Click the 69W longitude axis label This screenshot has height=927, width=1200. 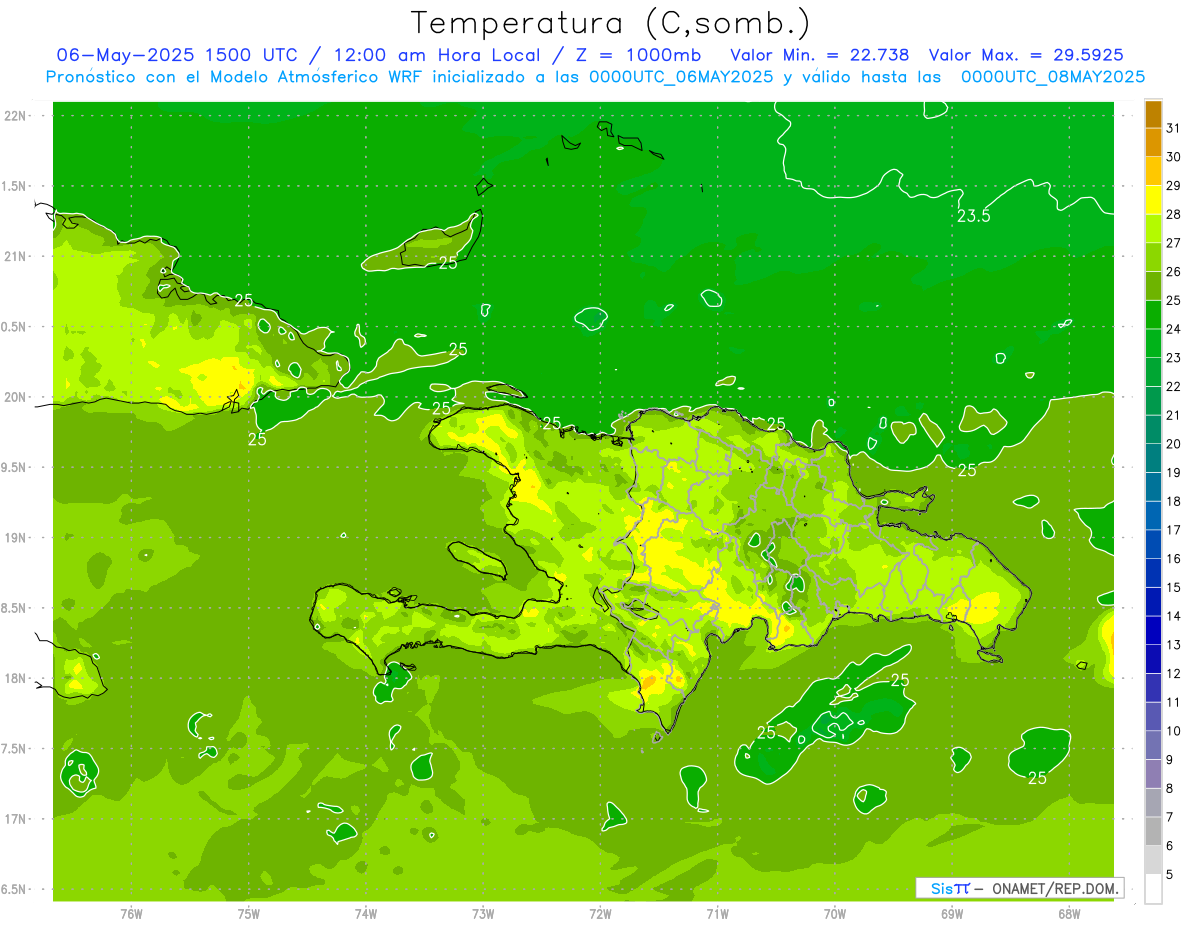pyautogui.click(x=952, y=913)
